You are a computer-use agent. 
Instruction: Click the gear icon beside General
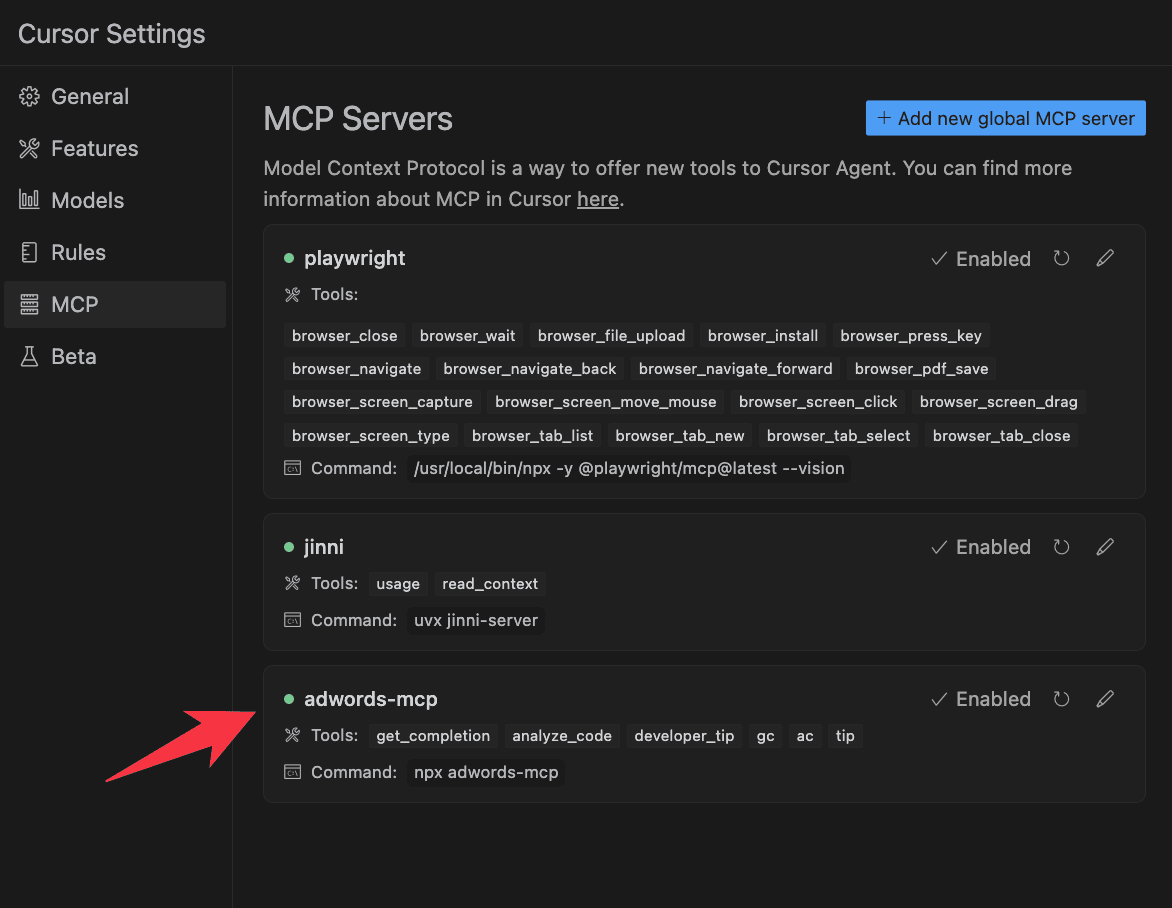[29, 96]
